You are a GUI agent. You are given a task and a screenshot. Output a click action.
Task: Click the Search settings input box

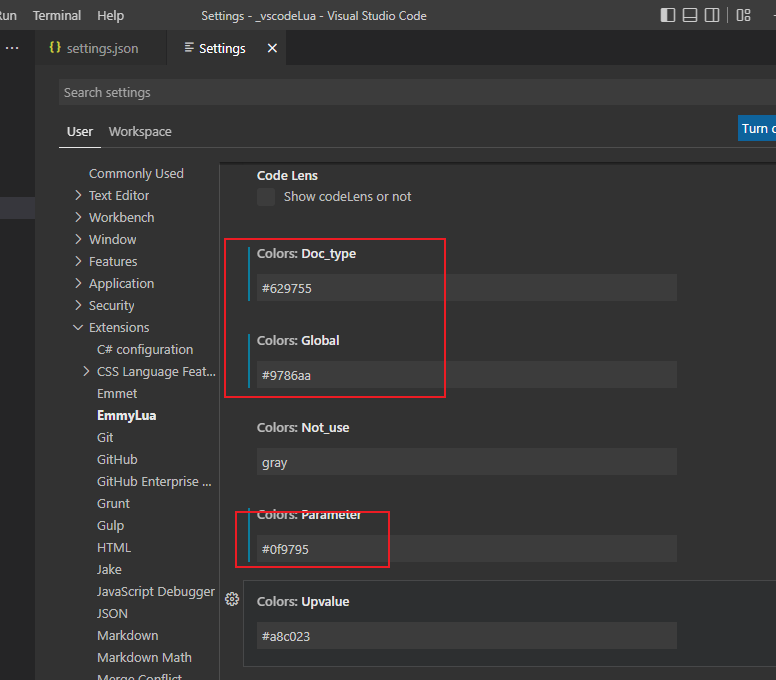400,92
